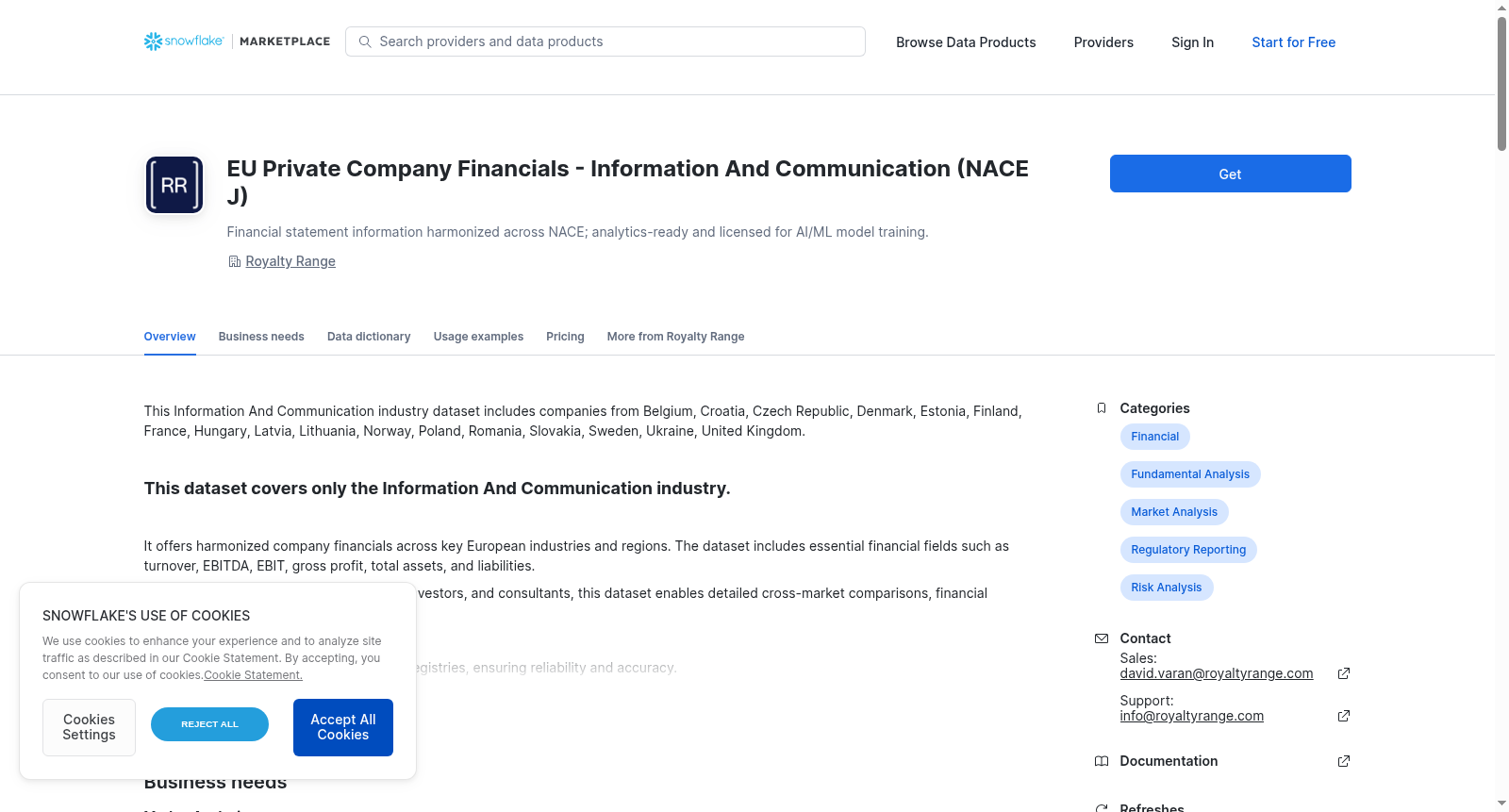The height and width of the screenshot is (812, 1509).
Task: Switch to the Business needs tab
Action: pos(261,337)
